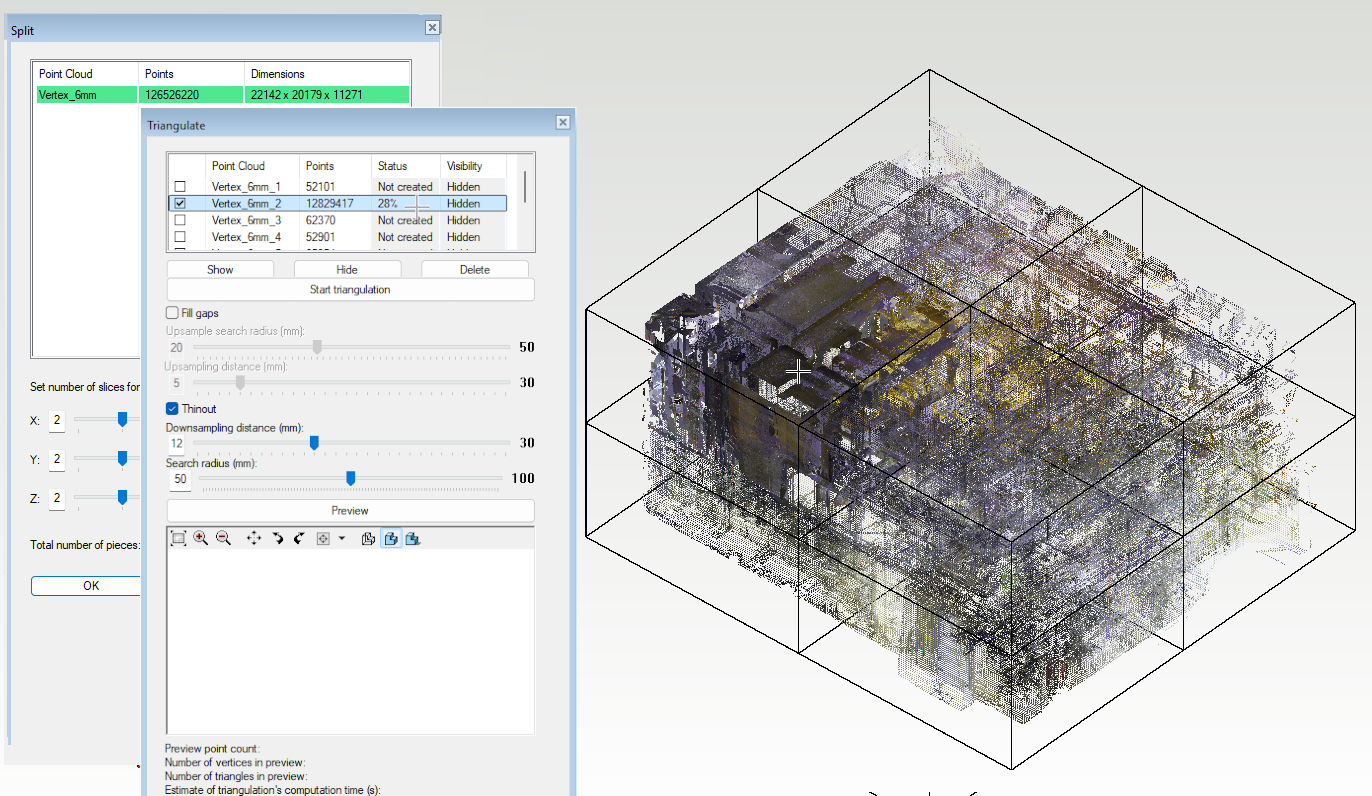
Task: Click the Preview button
Action: tap(350, 511)
